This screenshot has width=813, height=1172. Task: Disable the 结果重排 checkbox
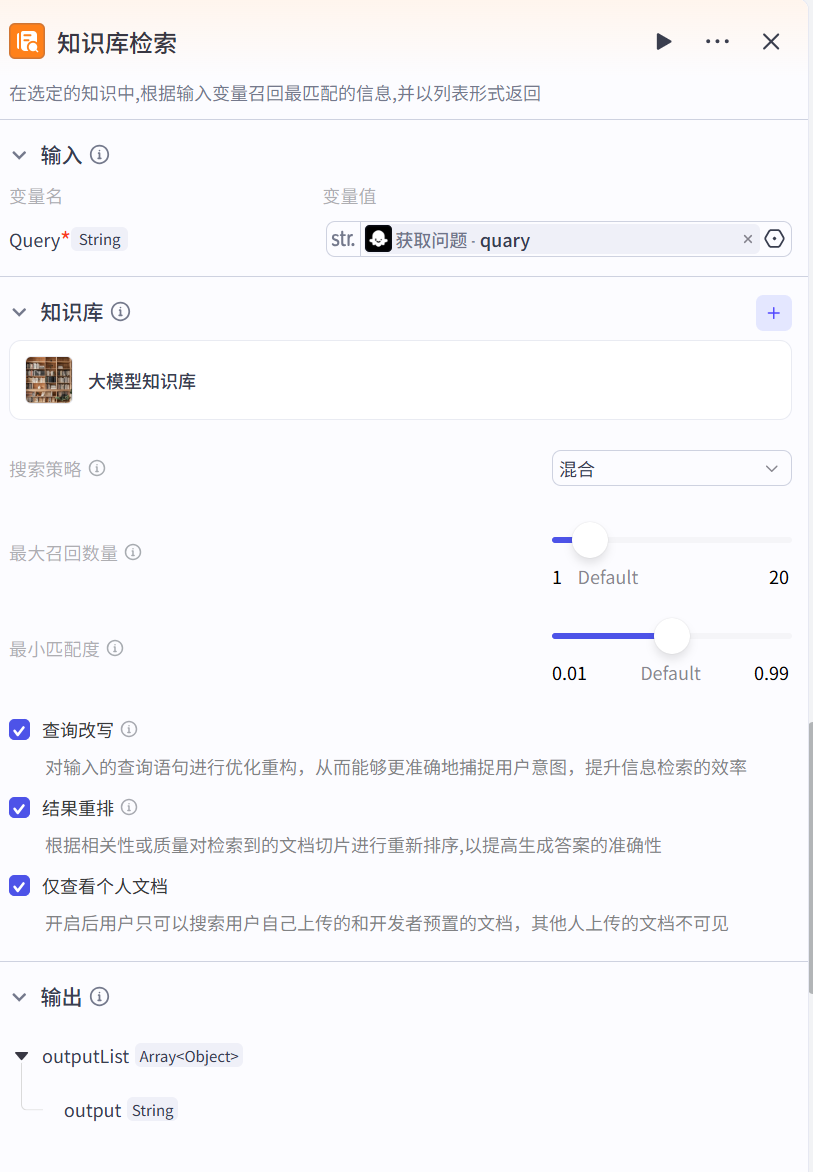point(20,807)
